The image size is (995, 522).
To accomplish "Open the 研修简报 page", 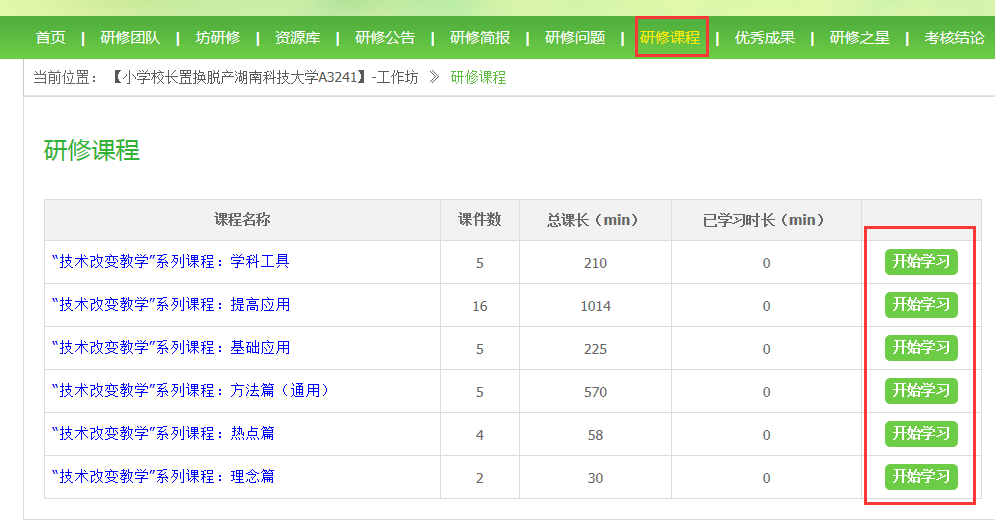I will click(480, 38).
